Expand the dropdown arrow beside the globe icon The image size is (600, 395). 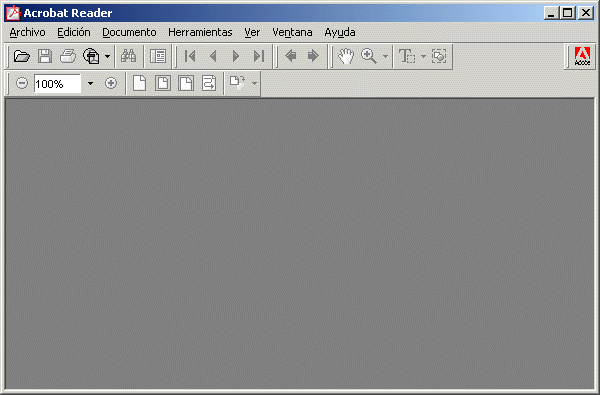(108, 57)
